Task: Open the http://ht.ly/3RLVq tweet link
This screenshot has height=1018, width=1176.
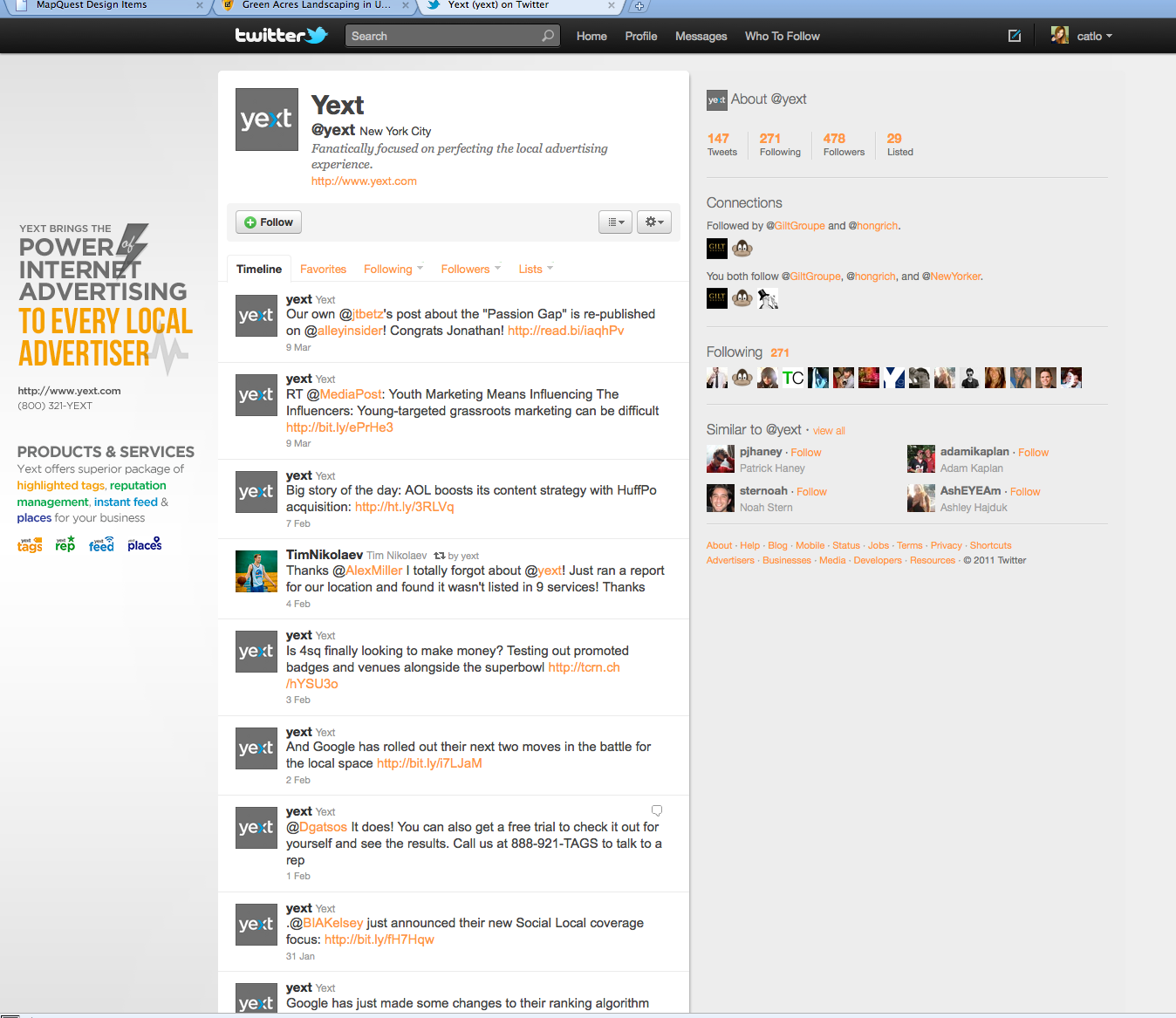Action: pyautogui.click(x=404, y=507)
